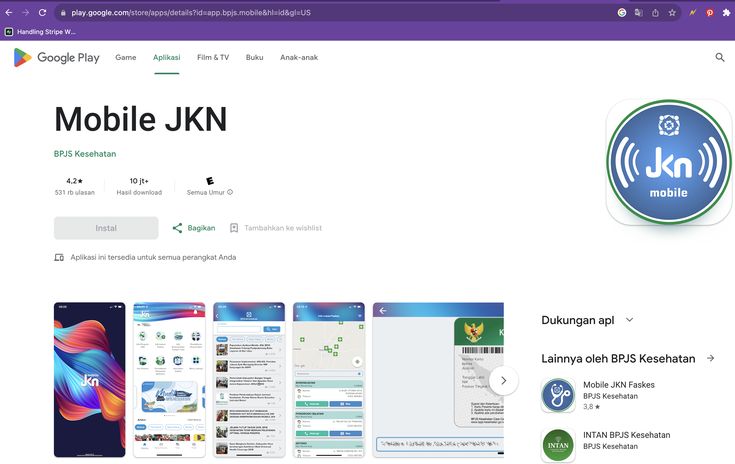Click the translate page icon

pyautogui.click(x=638, y=13)
